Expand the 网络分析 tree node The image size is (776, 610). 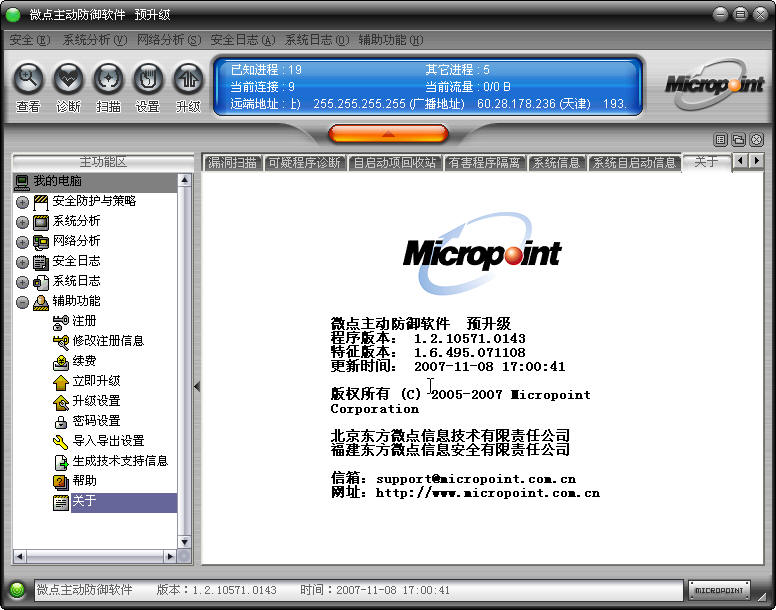pos(22,242)
